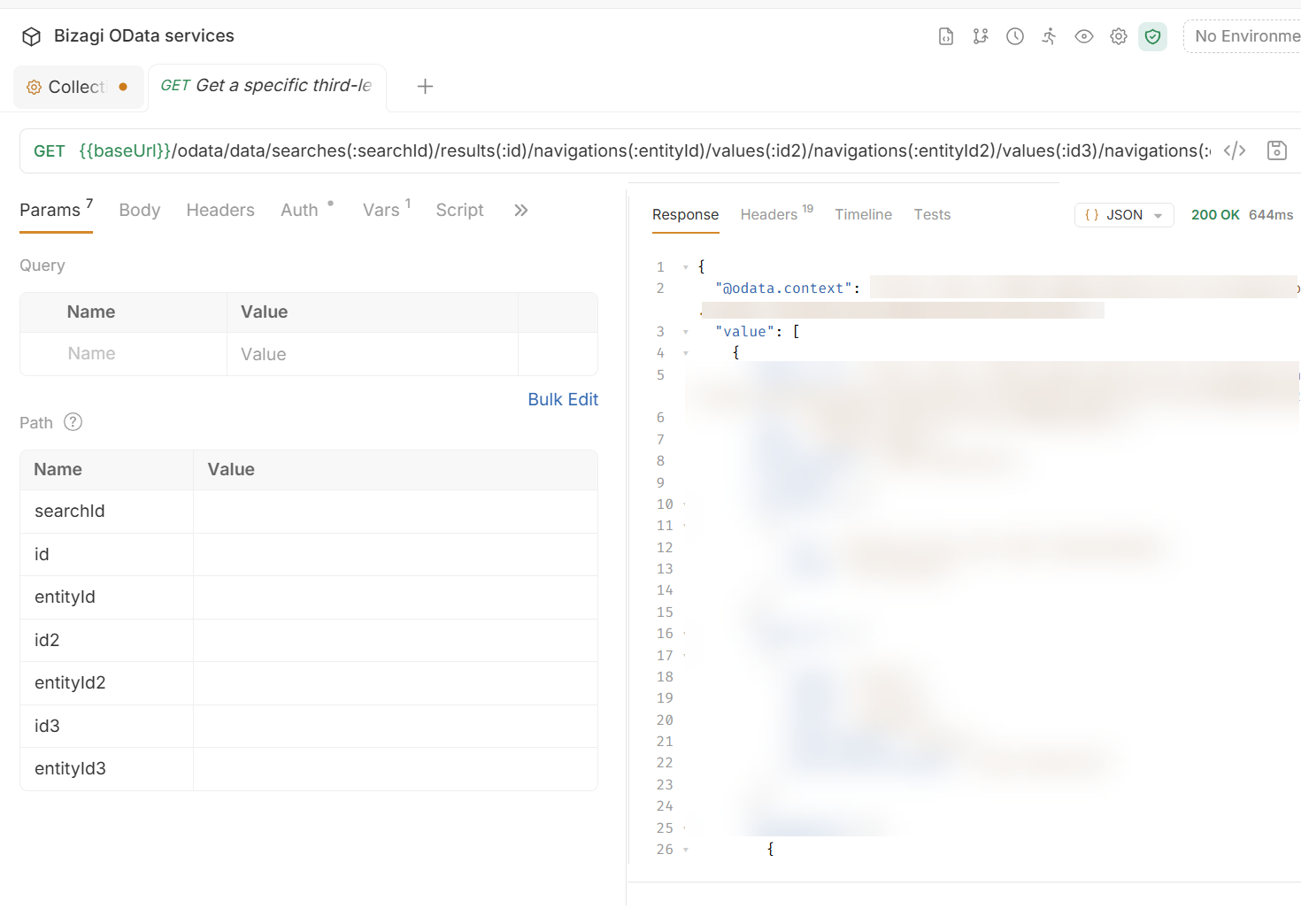
Task: Click the value cell for id3
Action: click(396, 727)
